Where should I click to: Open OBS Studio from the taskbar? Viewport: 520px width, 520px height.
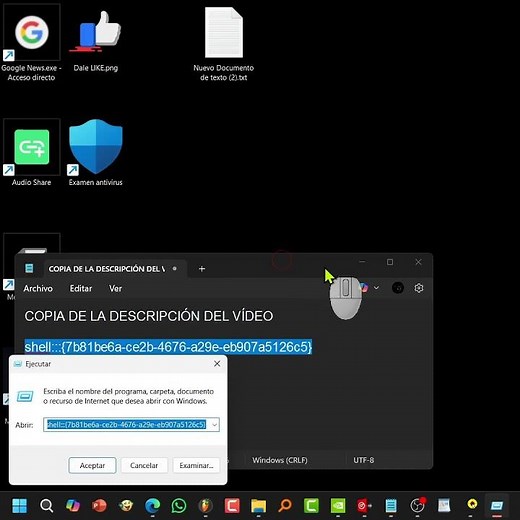point(417,506)
